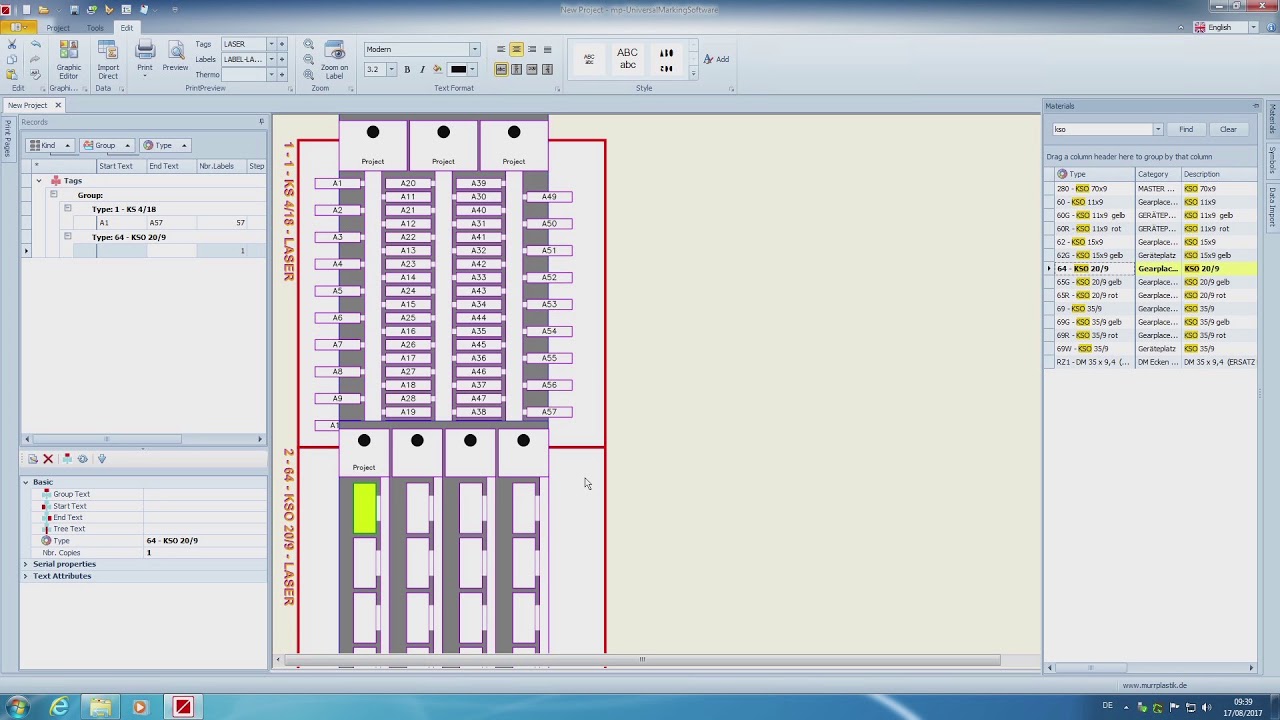This screenshot has height=720, width=1280.
Task: Open Internet Explorer from taskbar
Action: pos(60,707)
